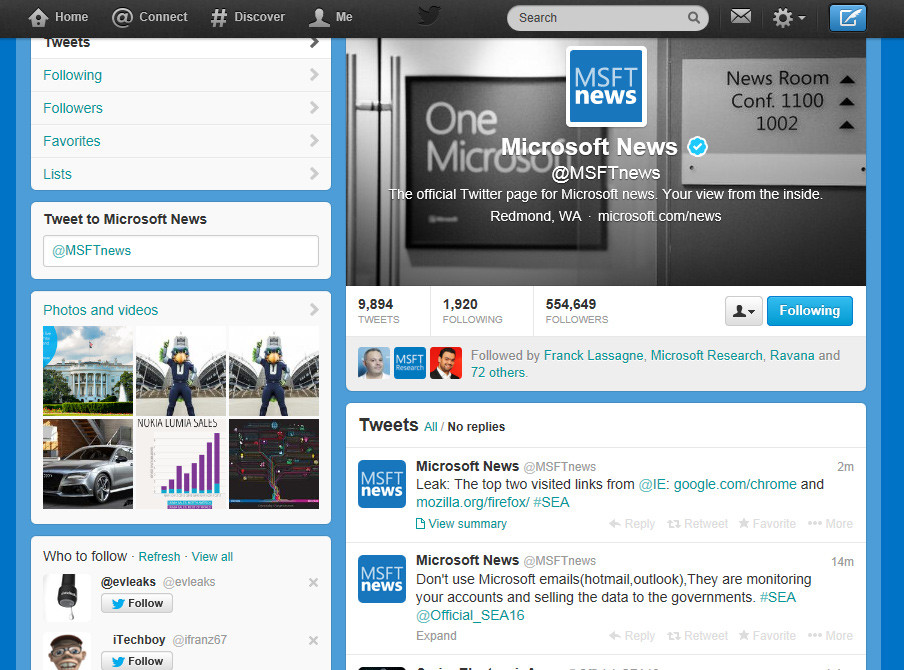Click the Tweet to Microsoft News input field

coord(180,251)
